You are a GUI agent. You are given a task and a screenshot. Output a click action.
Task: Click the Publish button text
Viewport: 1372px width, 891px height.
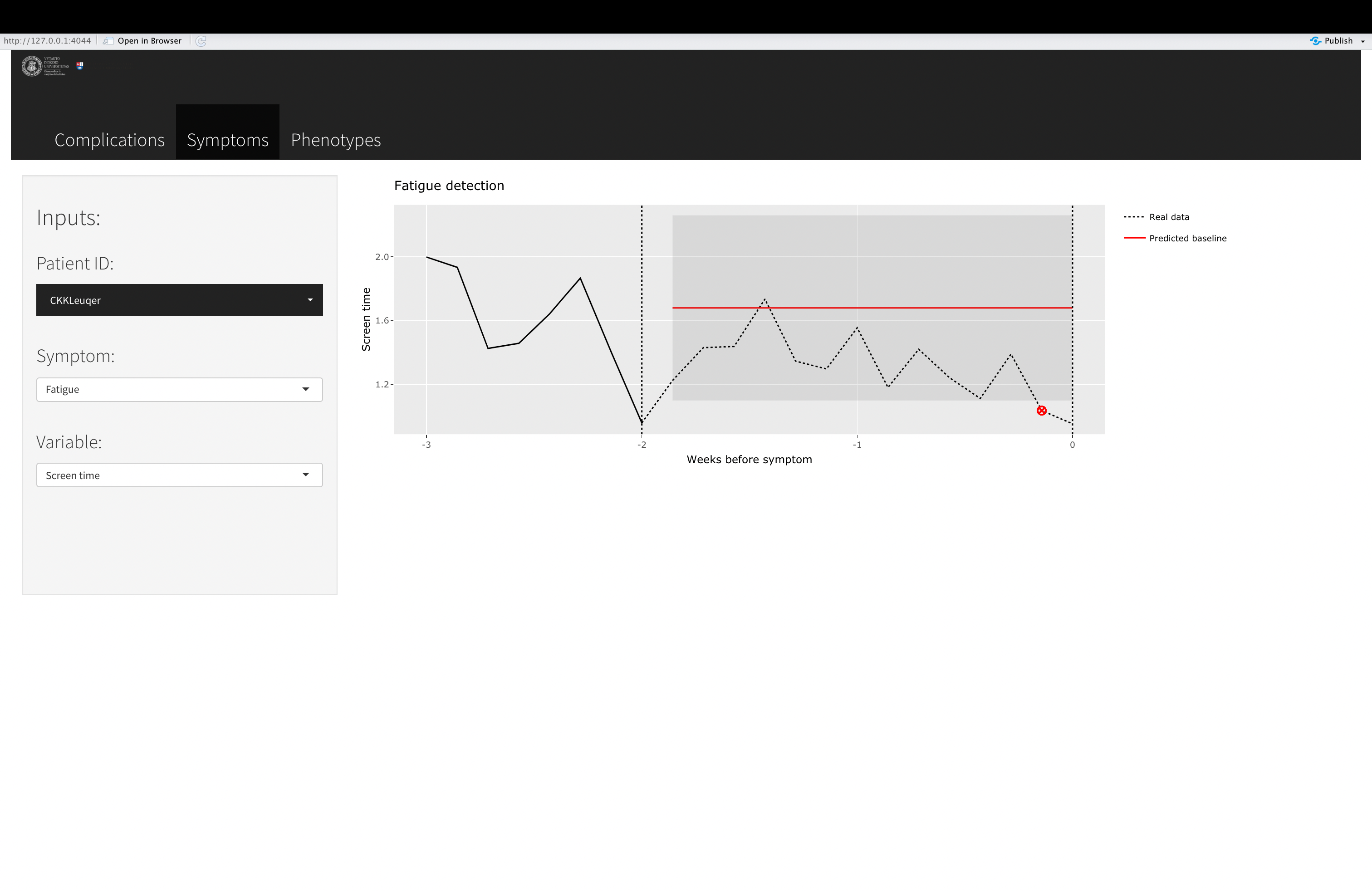click(1338, 41)
